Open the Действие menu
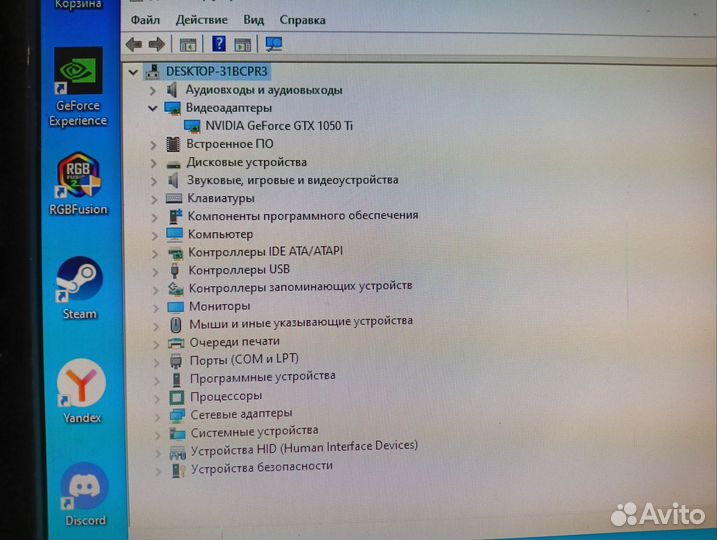Screen dimensions: 717x540 (x=201, y=19)
